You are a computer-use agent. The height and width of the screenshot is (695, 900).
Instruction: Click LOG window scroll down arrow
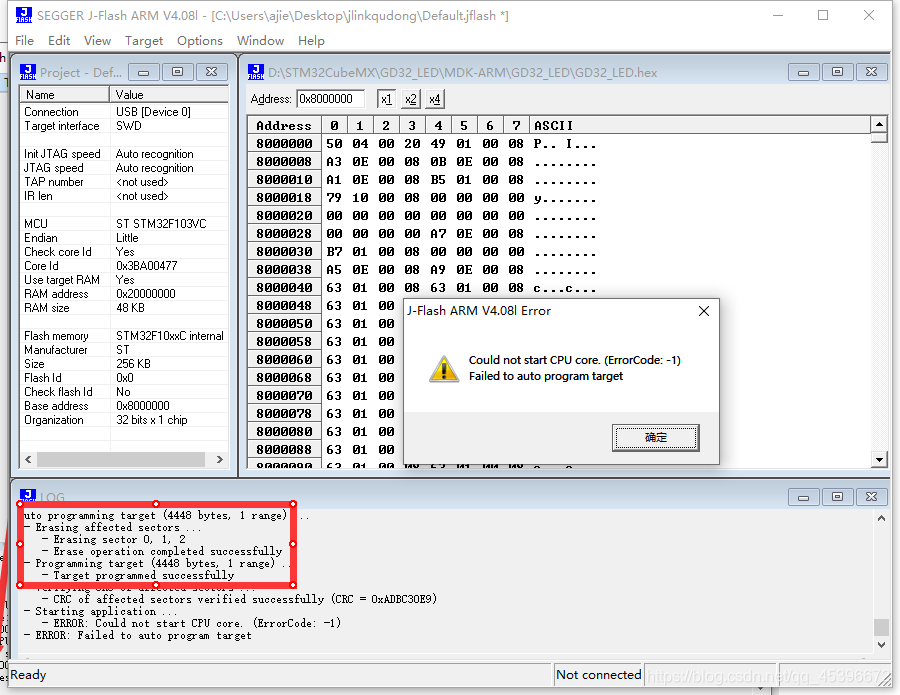(881, 645)
